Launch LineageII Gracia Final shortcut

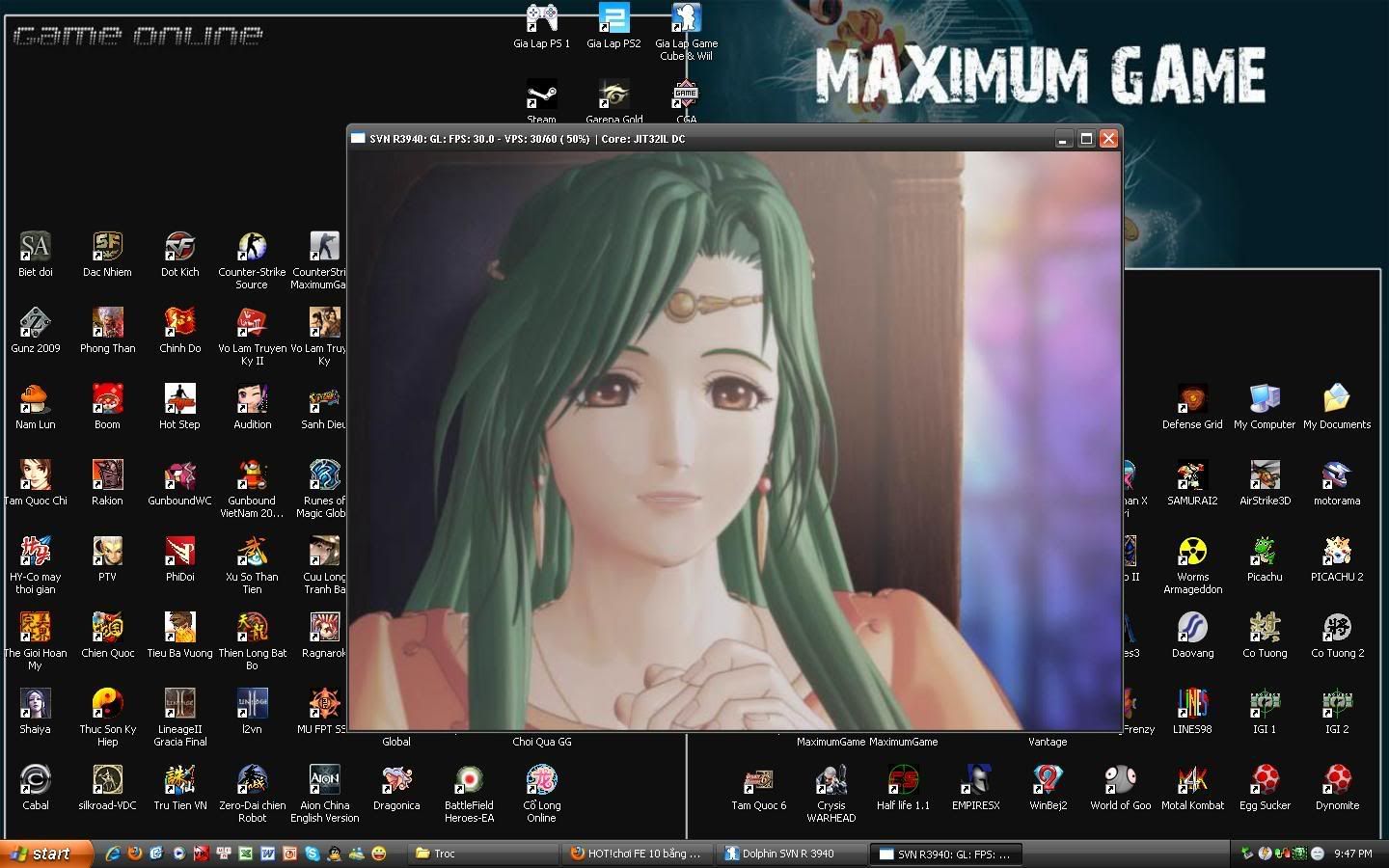179,704
